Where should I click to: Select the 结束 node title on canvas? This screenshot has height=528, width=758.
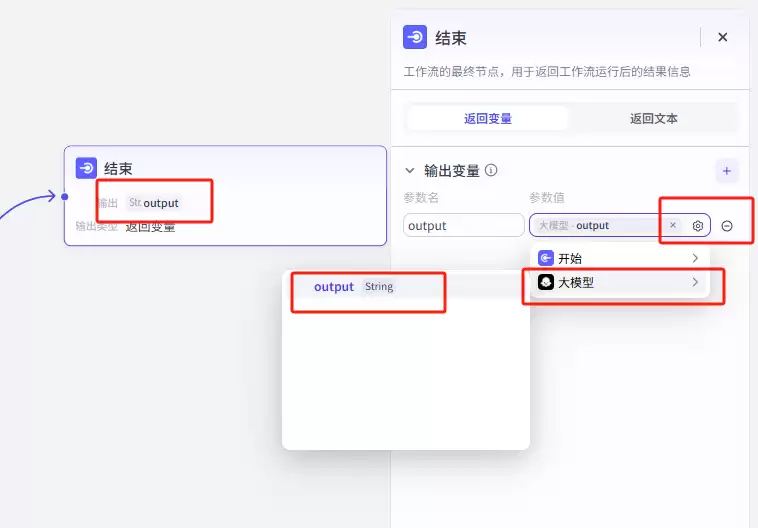pyautogui.click(x=118, y=169)
